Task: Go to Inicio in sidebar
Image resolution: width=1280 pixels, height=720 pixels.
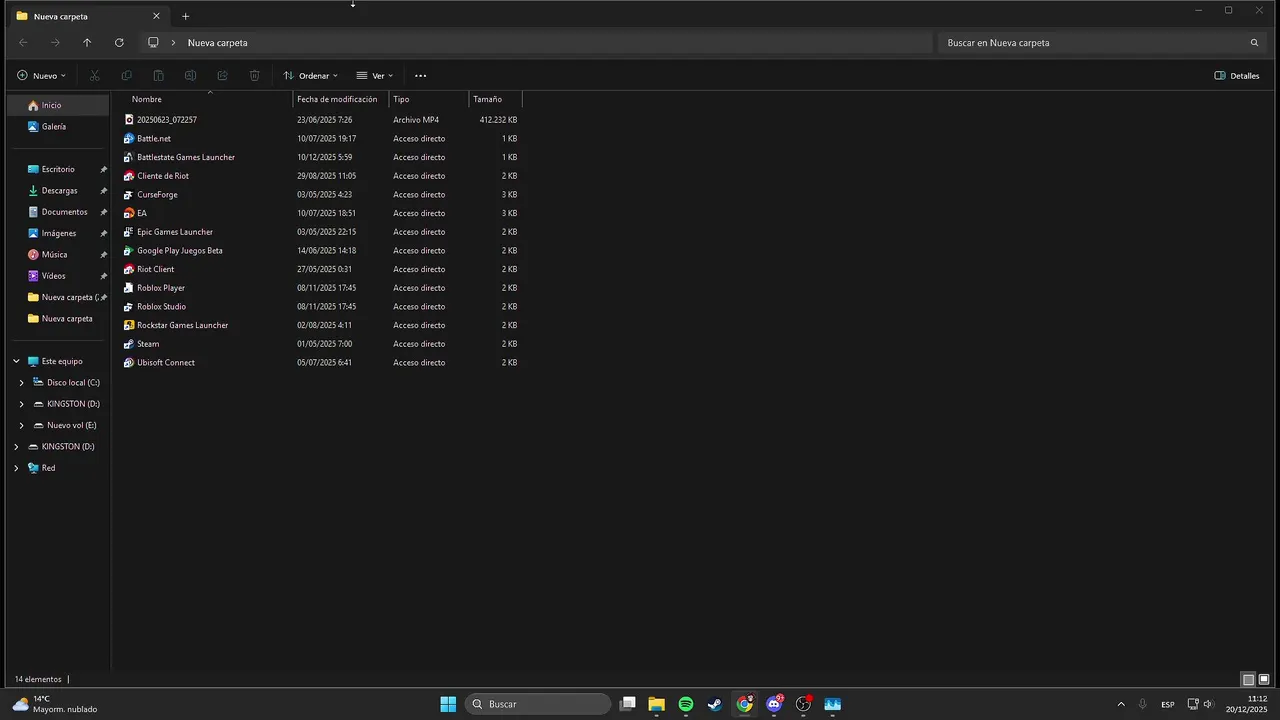Action: point(58,105)
